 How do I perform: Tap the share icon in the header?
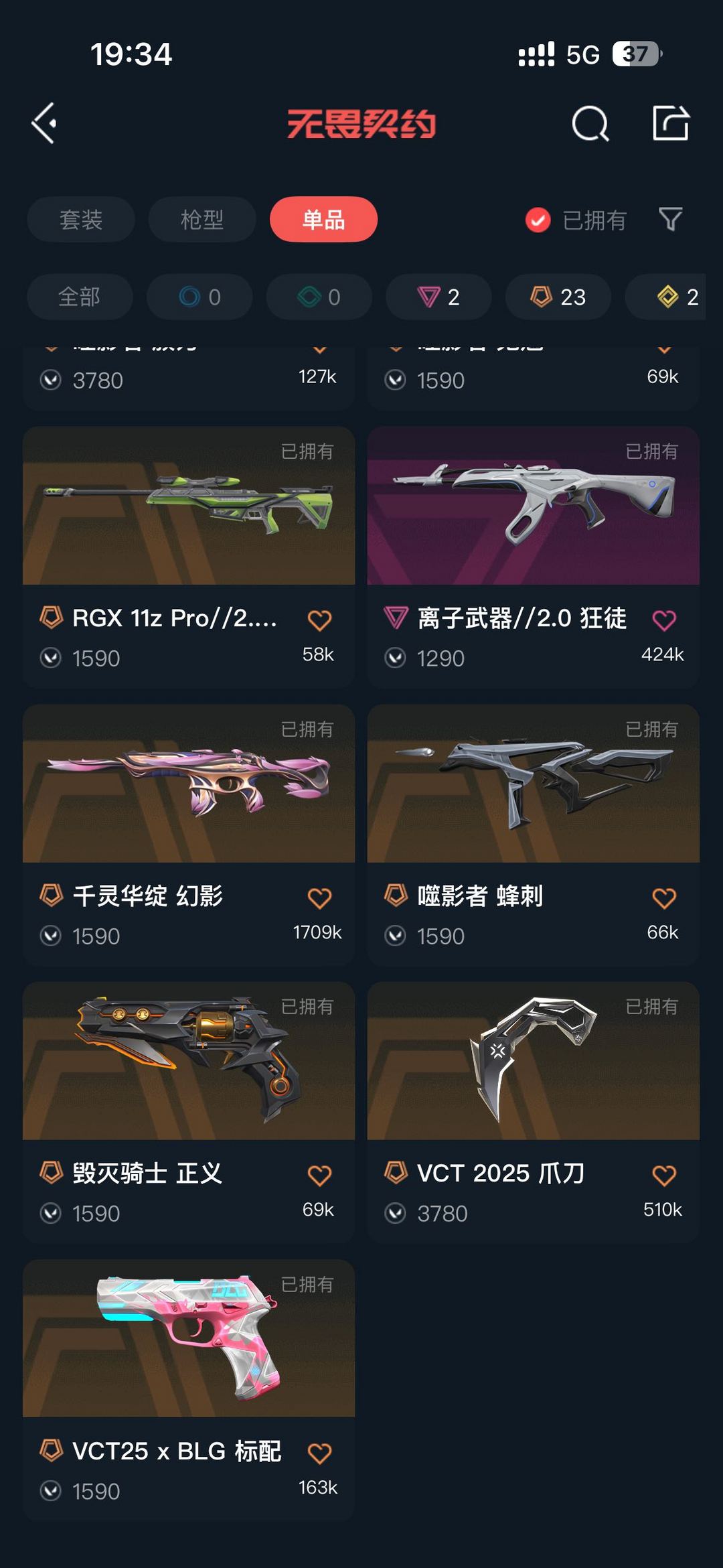click(x=671, y=123)
